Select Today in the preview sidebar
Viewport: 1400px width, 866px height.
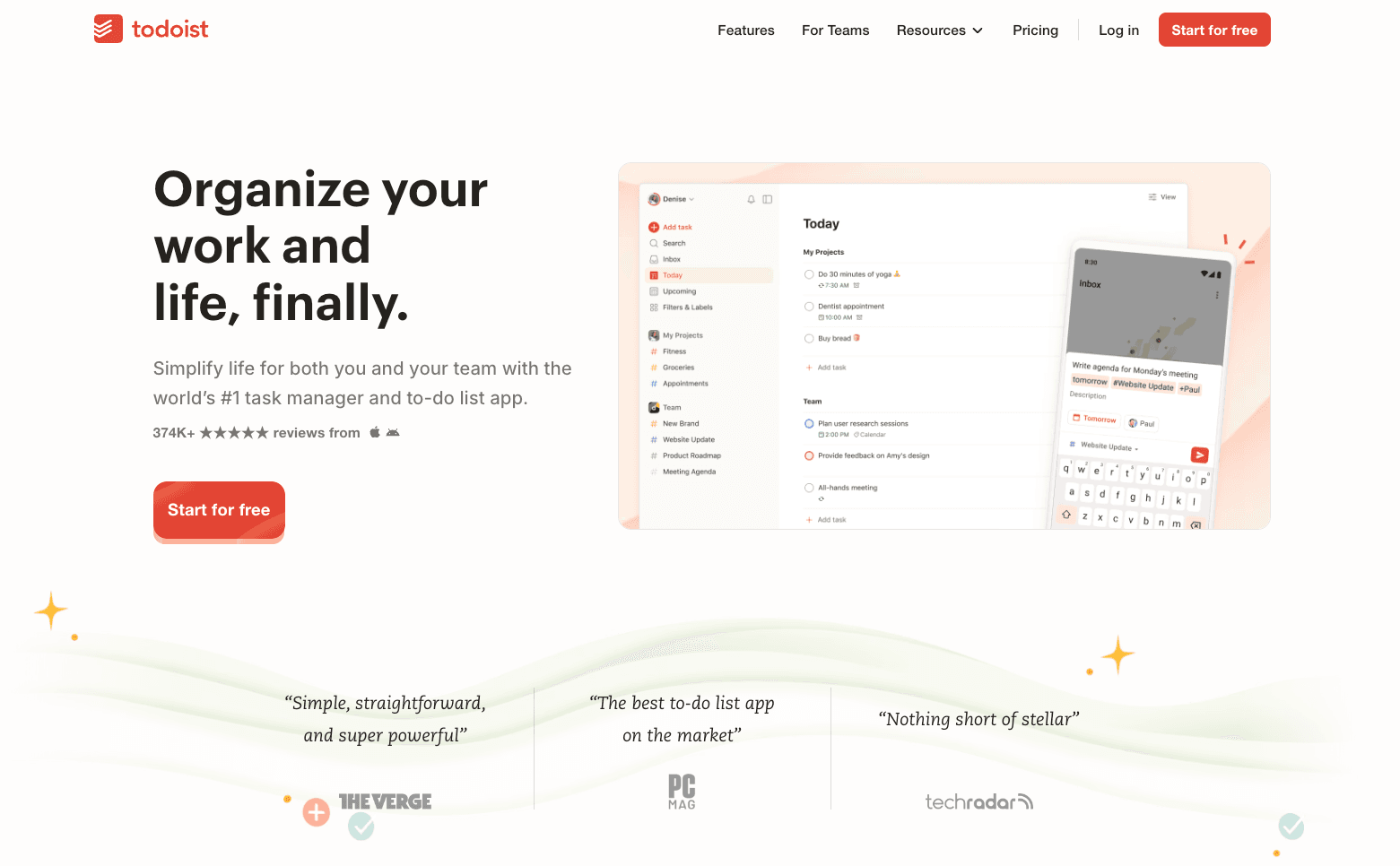point(709,275)
